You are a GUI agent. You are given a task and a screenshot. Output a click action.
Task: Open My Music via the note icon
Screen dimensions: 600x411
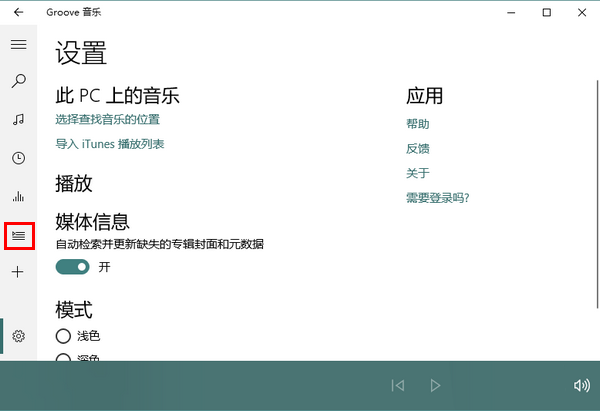pos(18,119)
